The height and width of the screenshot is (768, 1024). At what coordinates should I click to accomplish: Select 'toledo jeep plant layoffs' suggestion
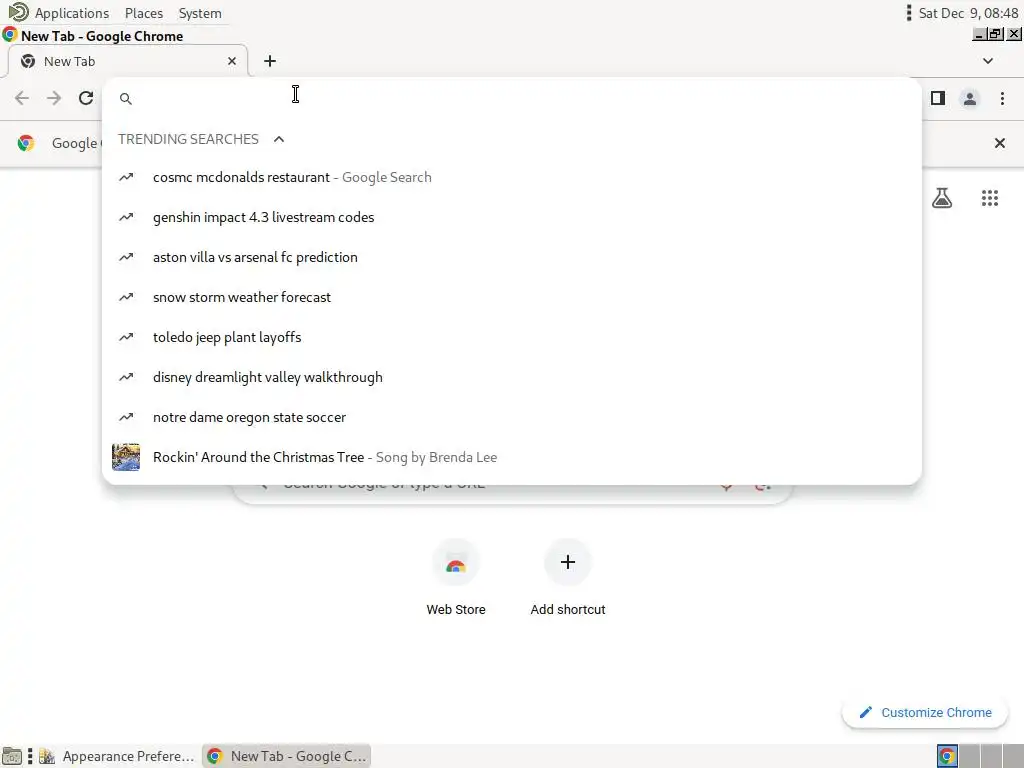click(x=512, y=338)
